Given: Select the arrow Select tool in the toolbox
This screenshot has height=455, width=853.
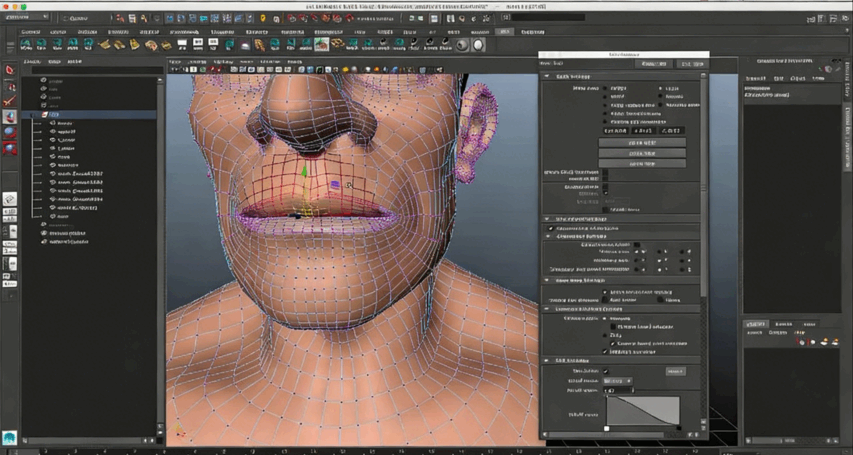Looking at the screenshot, I should (10, 71).
